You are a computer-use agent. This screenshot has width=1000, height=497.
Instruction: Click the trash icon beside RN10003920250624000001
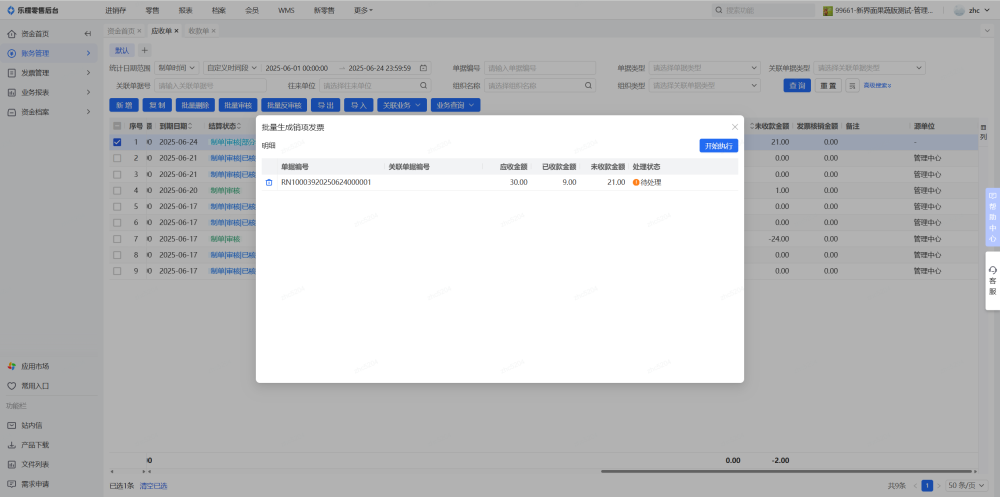268,182
